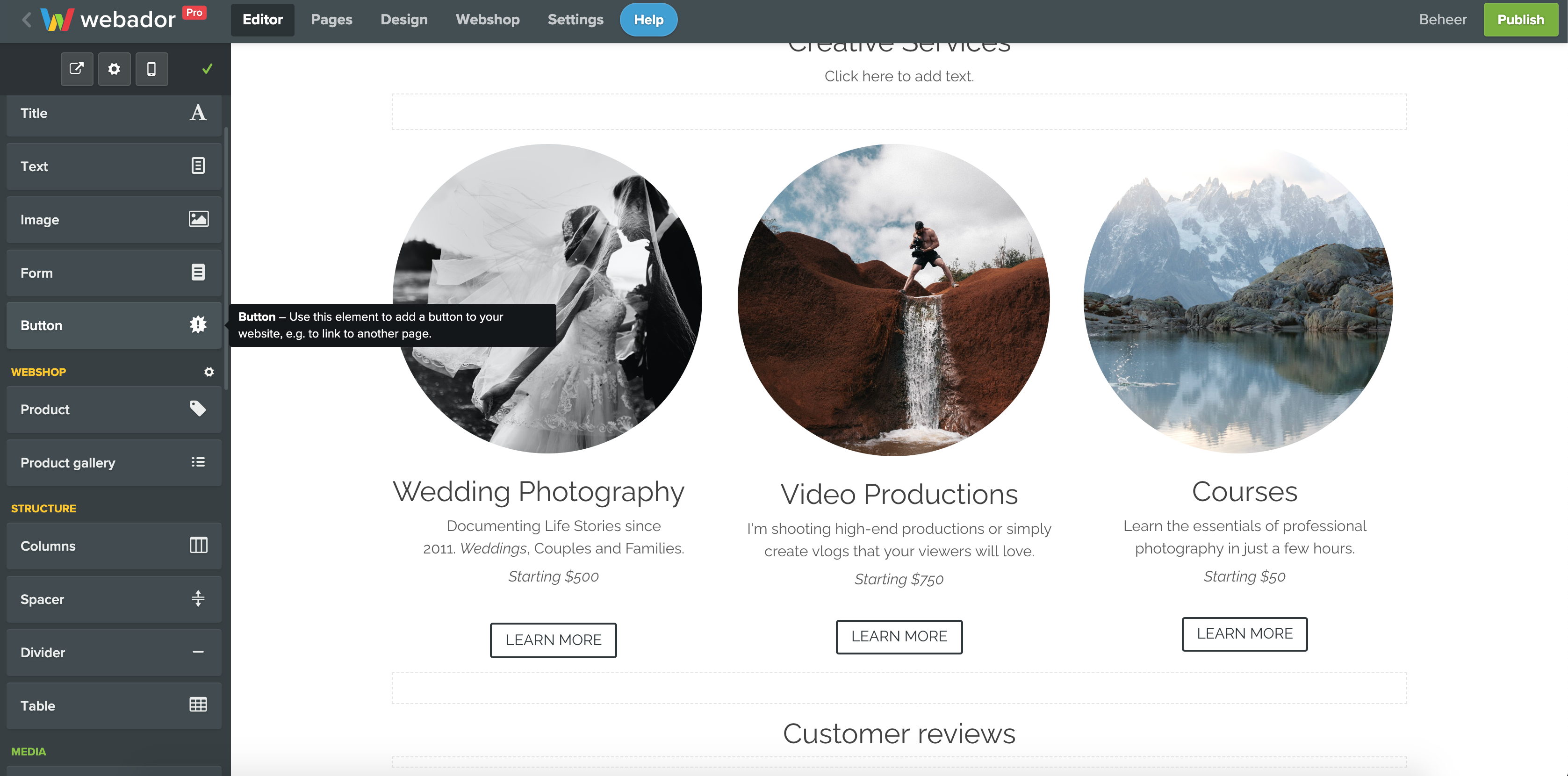
Task: Click the sidebar settings gear icon
Action: pos(115,69)
